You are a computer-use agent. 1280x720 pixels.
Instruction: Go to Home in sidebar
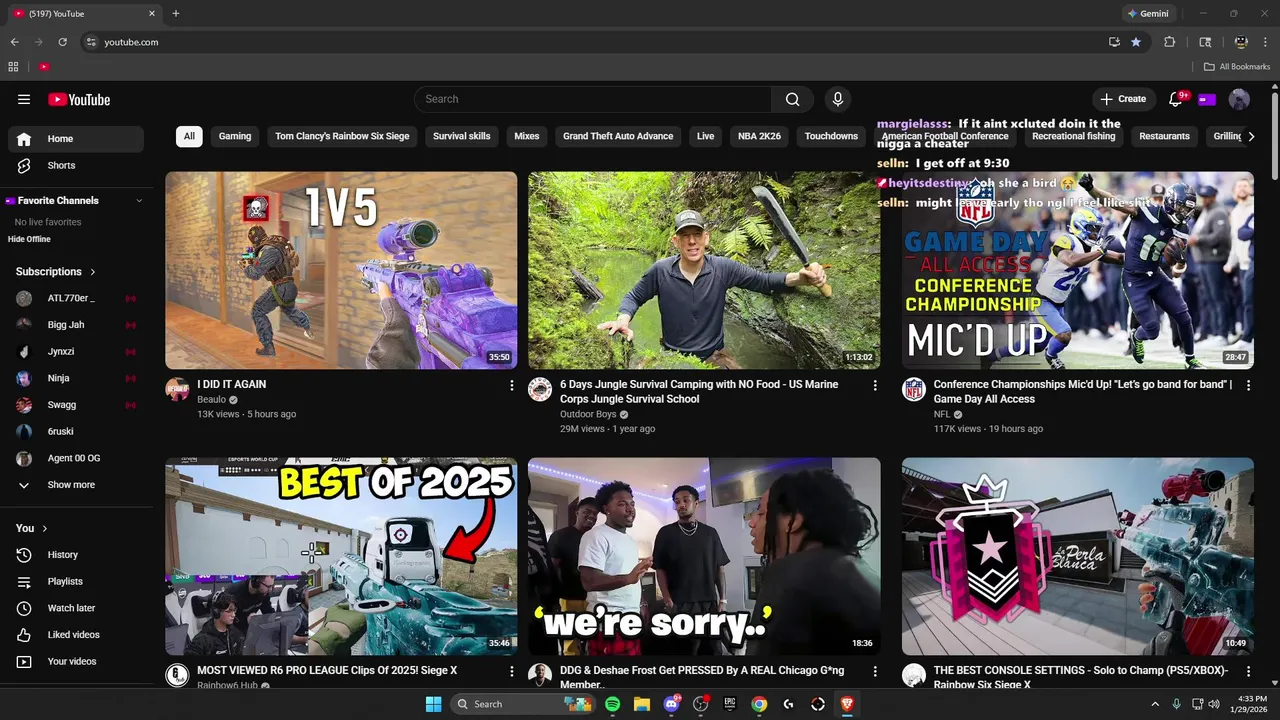coord(76,139)
